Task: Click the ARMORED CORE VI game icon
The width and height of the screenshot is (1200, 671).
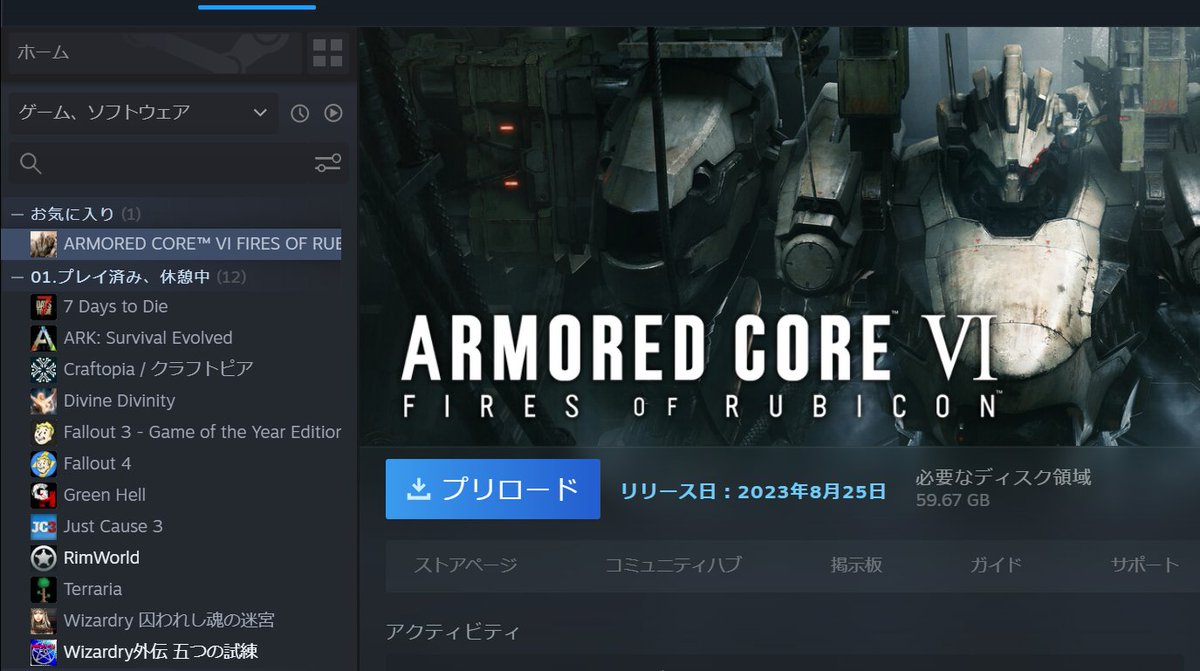Action: pyautogui.click(x=44, y=243)
